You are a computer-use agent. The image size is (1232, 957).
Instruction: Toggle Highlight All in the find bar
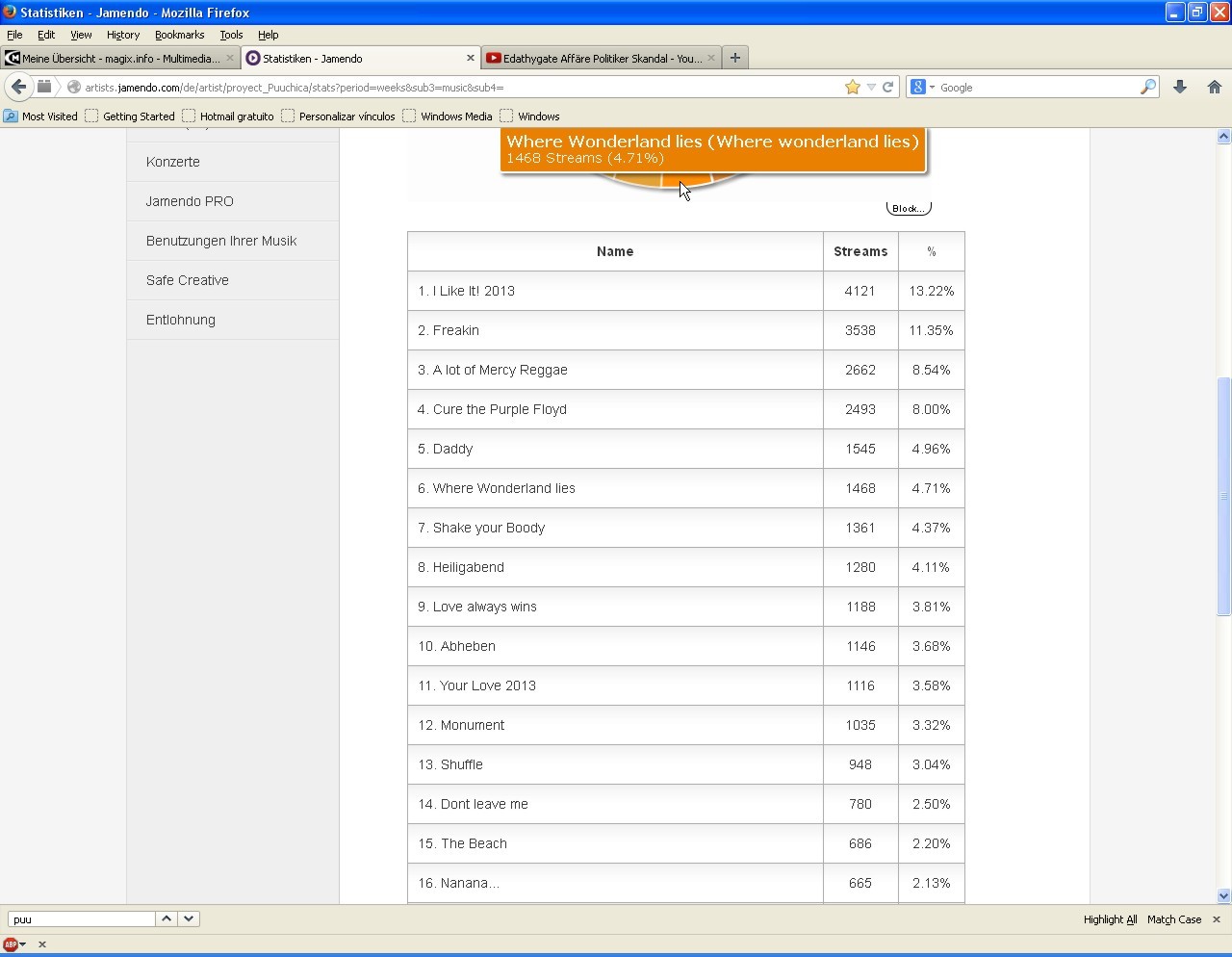(1109, 919)
